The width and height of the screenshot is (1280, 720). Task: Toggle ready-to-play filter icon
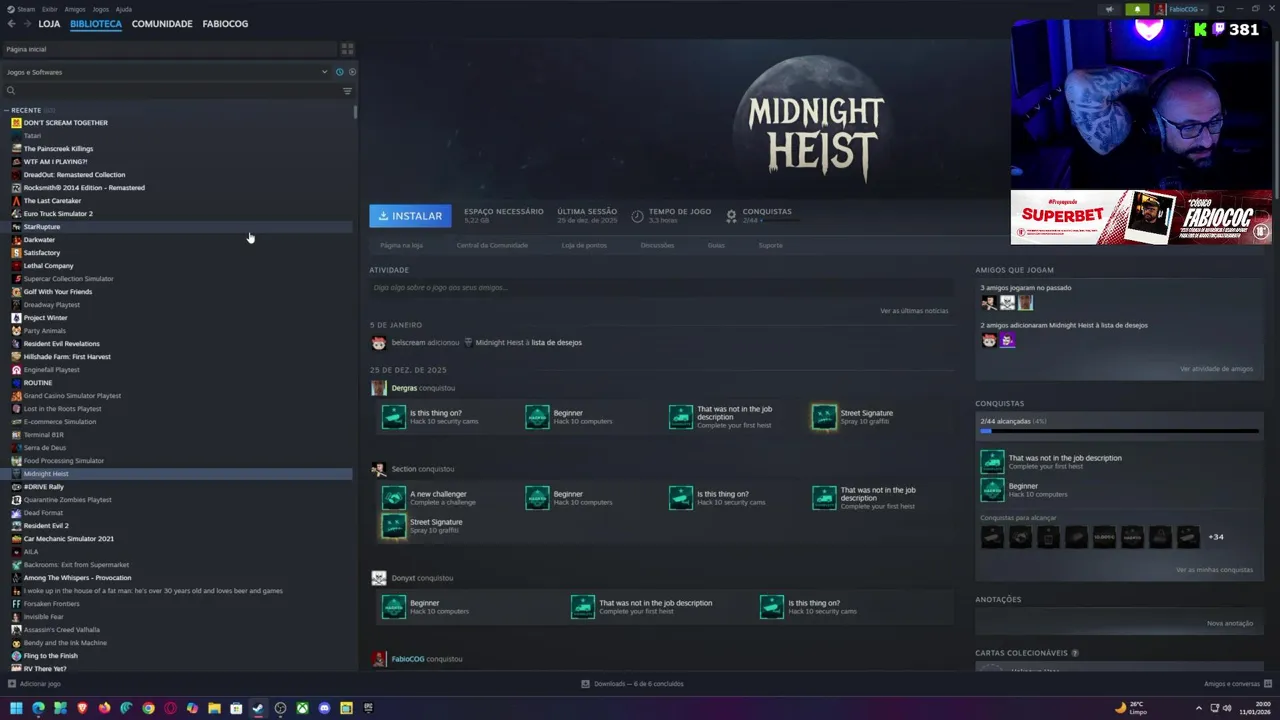pyautogui.click(x=352, y=72)
